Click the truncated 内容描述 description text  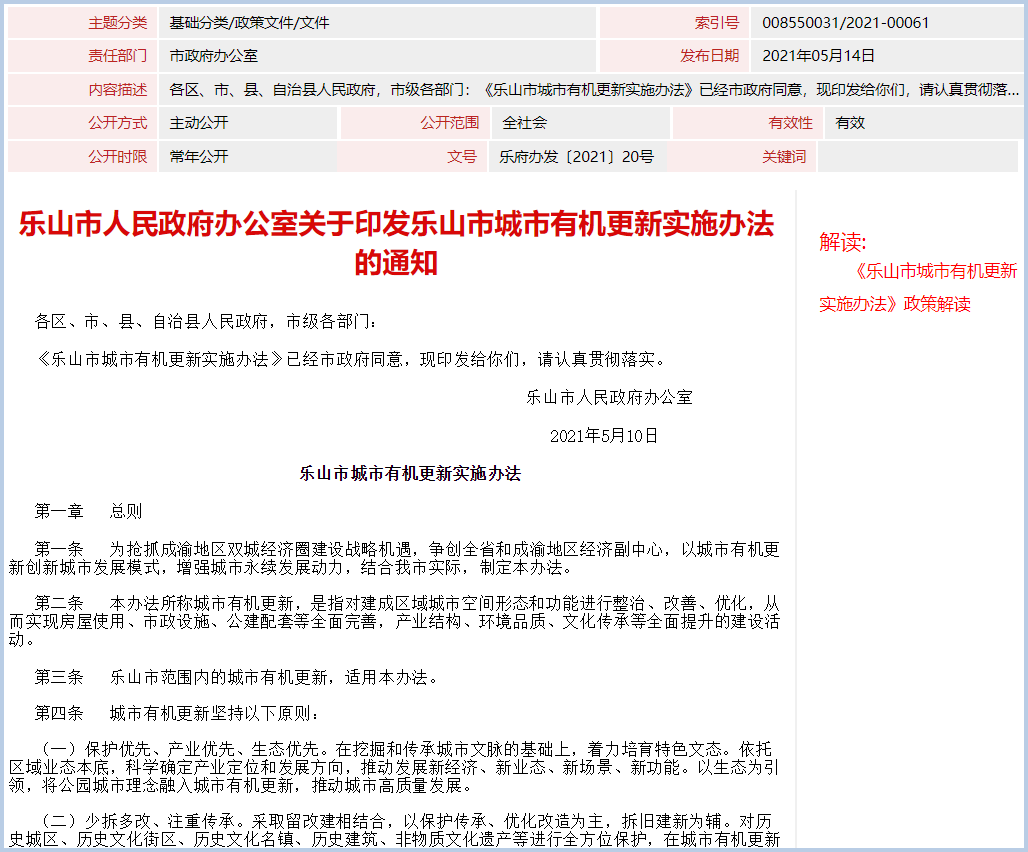[594, 90]
